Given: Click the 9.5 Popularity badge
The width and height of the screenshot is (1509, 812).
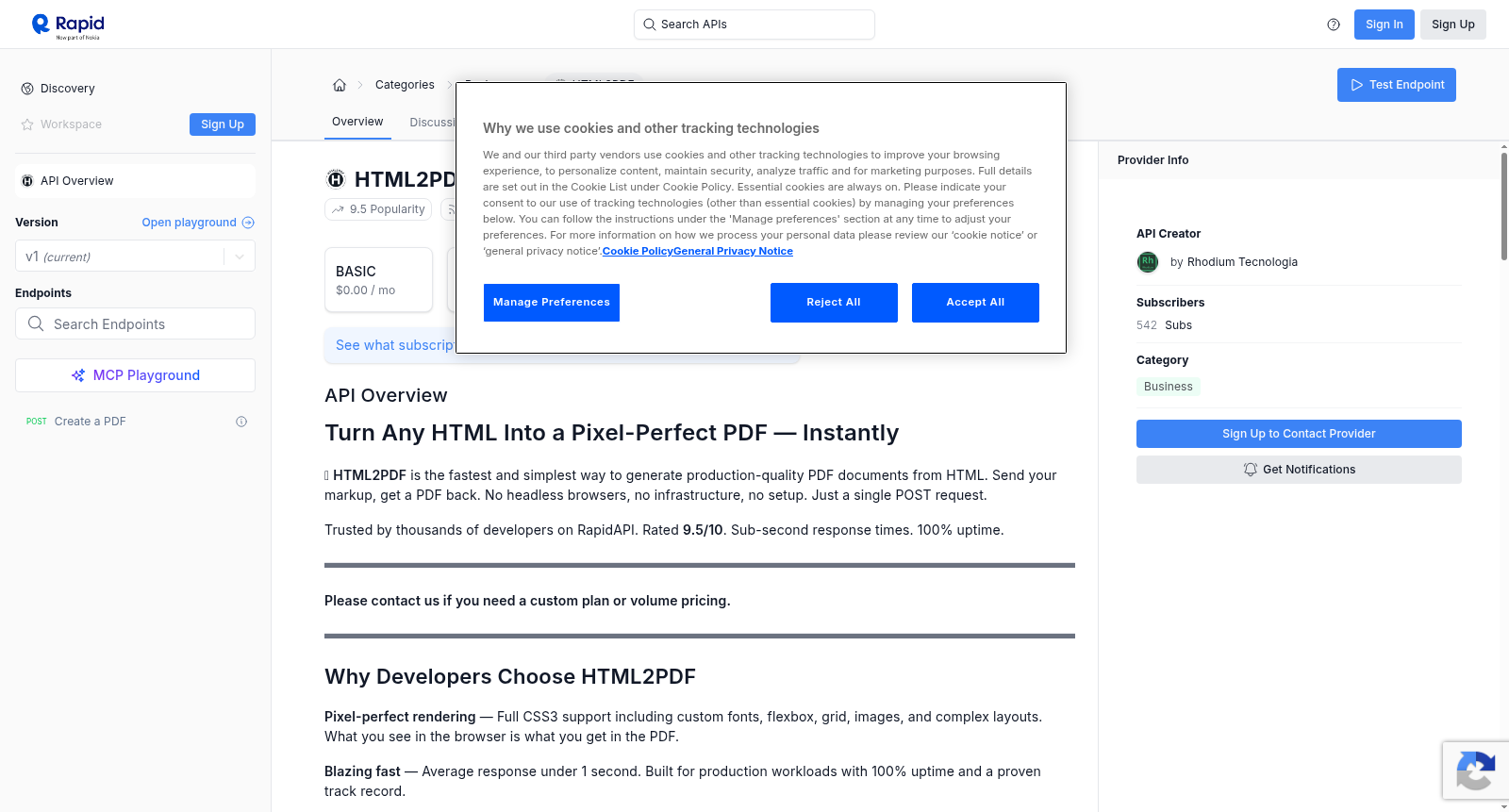Looking at the screenshot, I should point(378,209).
